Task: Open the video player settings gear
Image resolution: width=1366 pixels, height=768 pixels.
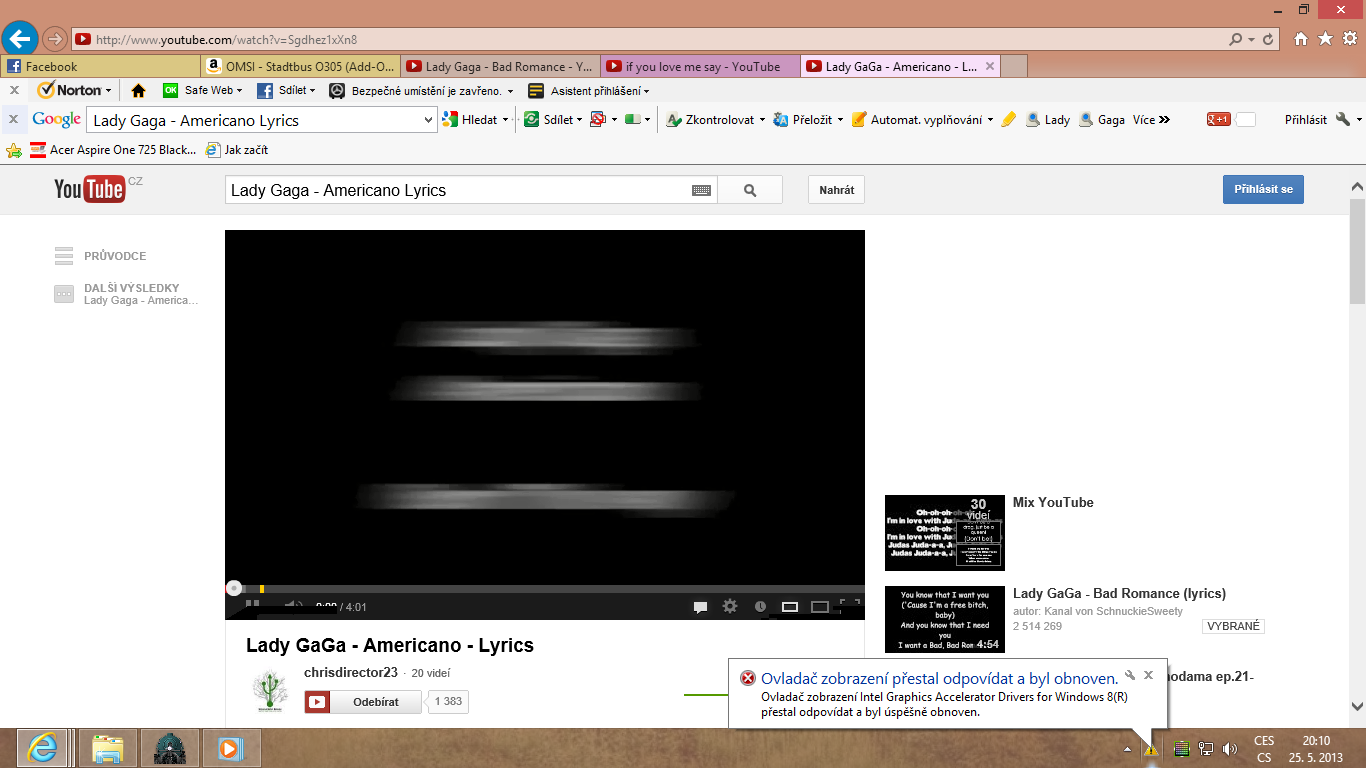Action: pyautogui.click(x=730, y=606)
